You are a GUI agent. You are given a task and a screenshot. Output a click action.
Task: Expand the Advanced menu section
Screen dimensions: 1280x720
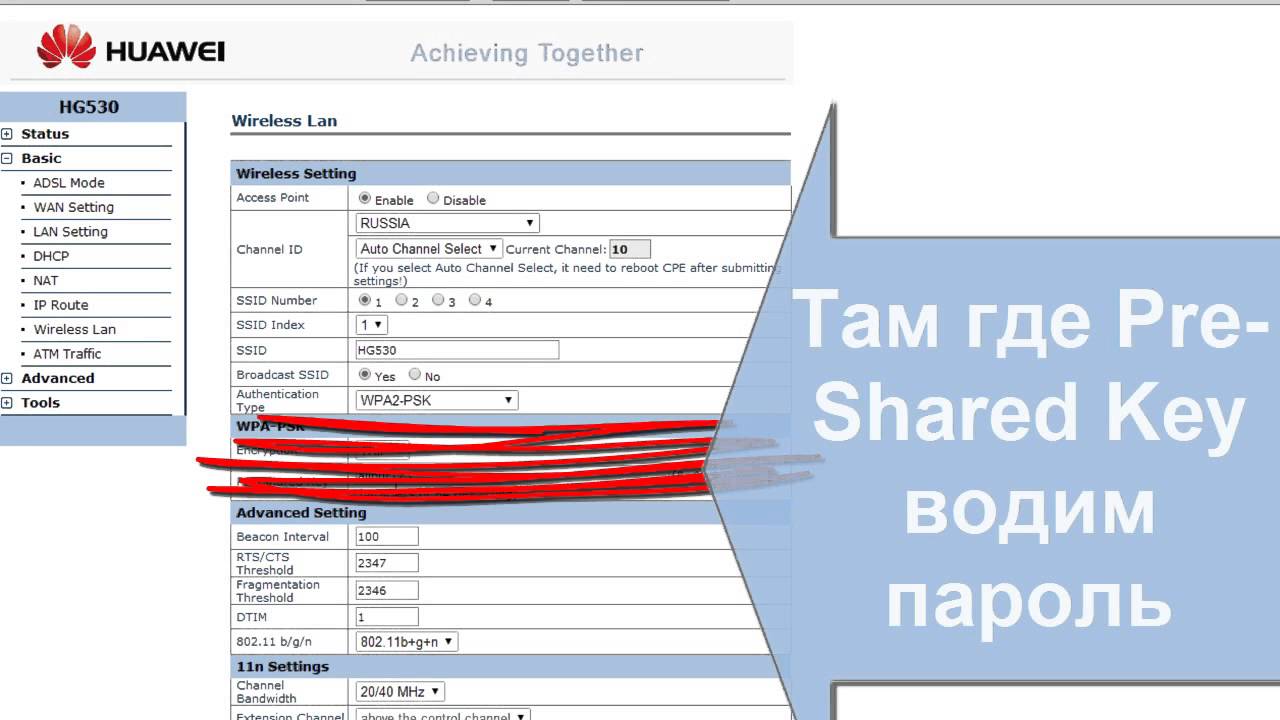coord(7,378)
